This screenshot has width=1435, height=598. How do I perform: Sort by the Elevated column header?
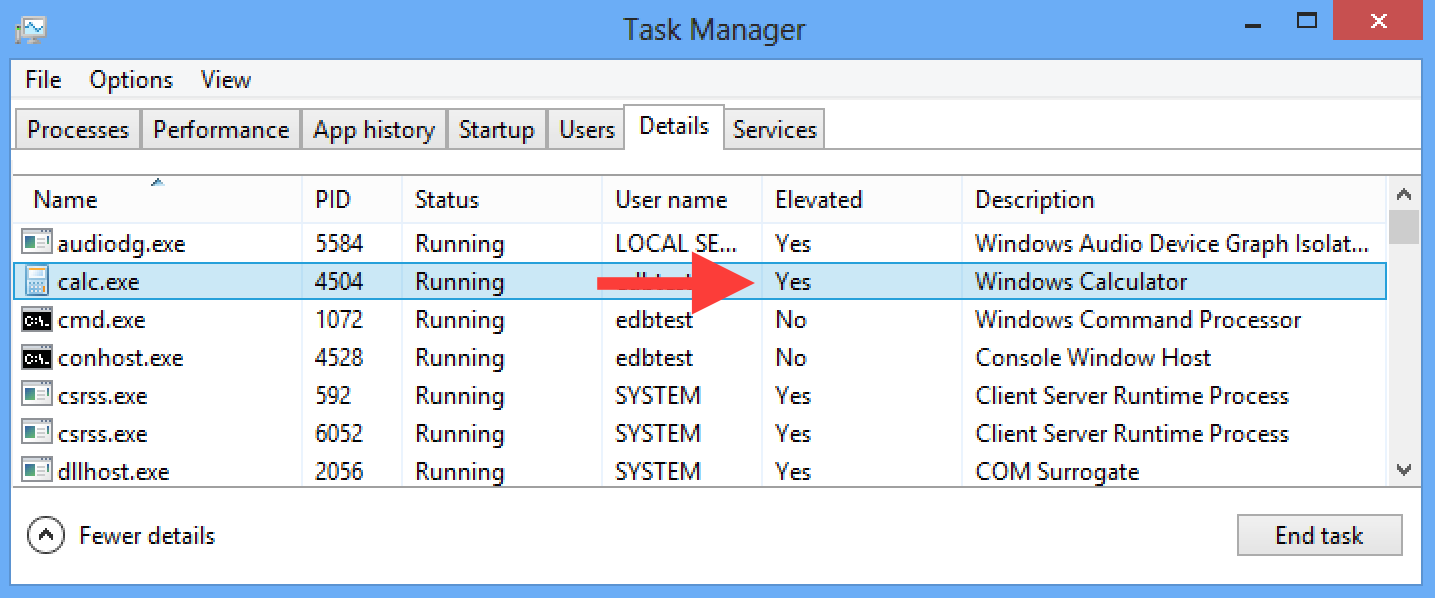818,200
